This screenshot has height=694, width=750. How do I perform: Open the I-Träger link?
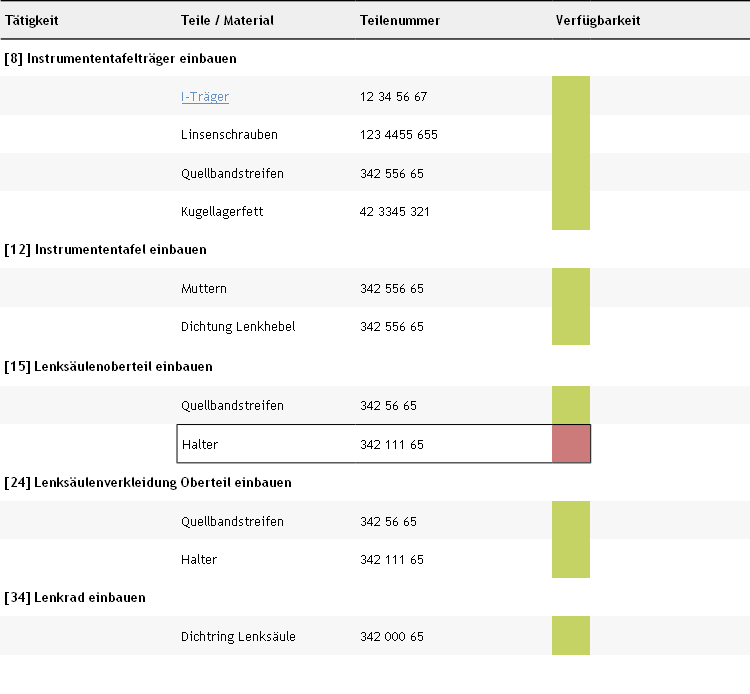pos(205,97)
